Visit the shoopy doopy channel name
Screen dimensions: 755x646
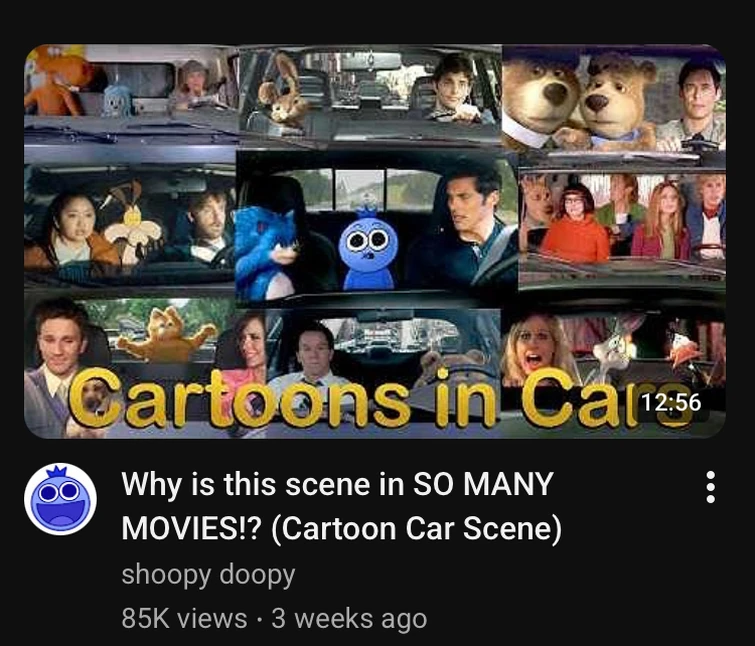[208, 575]
